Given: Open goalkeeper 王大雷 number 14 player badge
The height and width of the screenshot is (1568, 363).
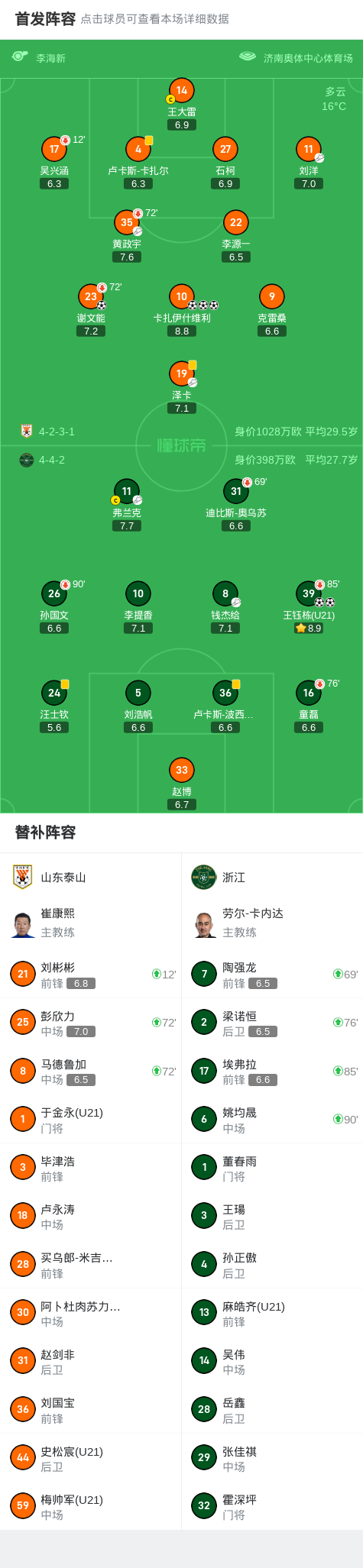Looking at the screenshot, I should (182, 90).
